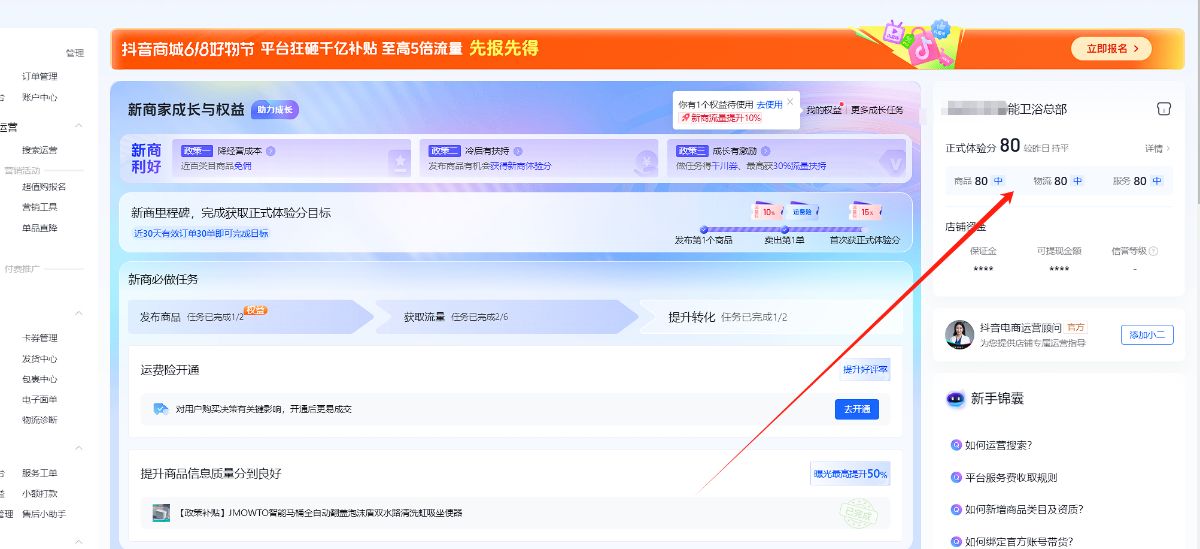Collapse the sidebar section above 服务工单
This screenshot has width=1200, height=549.
click(x=80, y=448)
